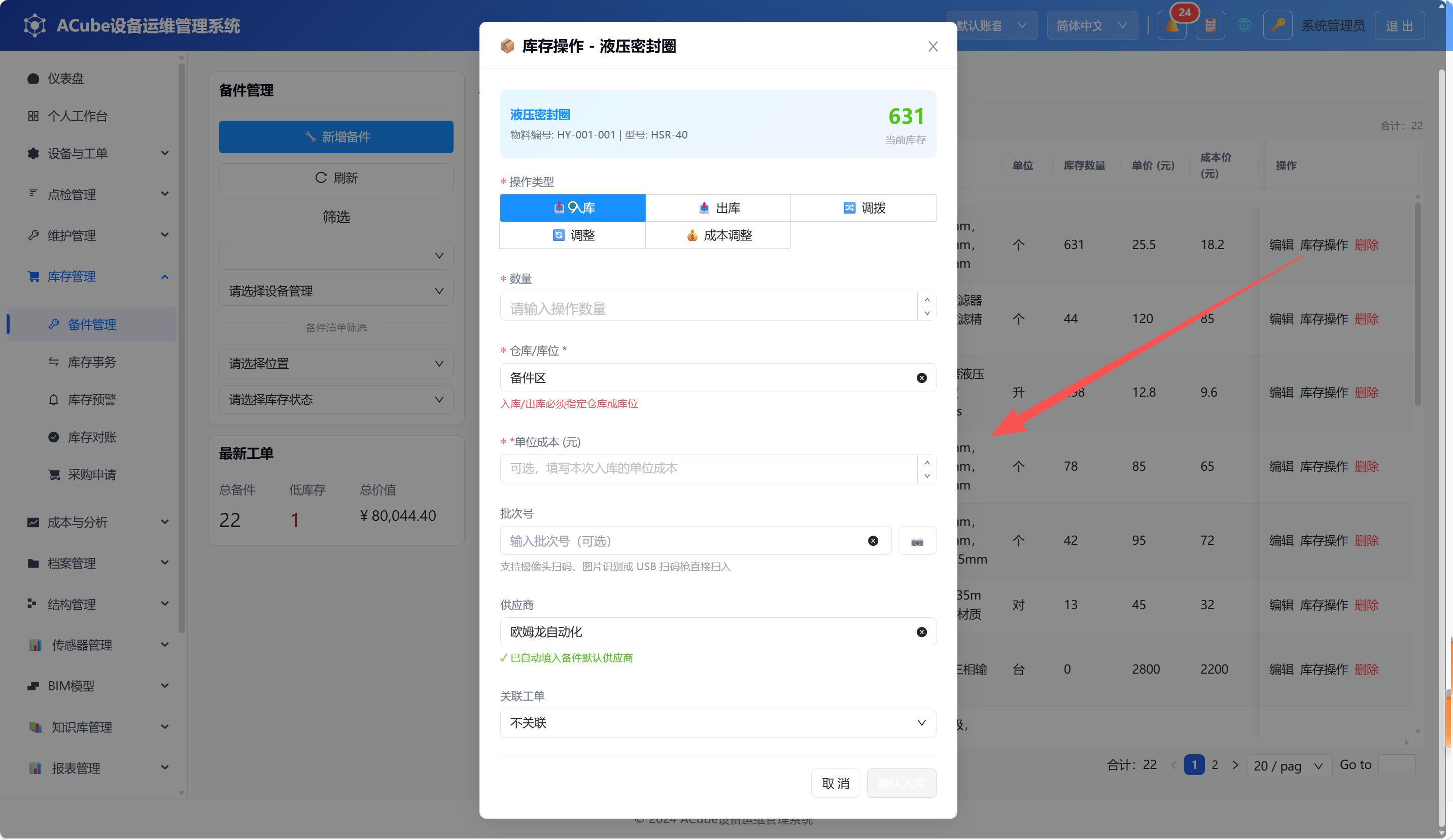Click the 新增备件 button

tap(336, 136)
